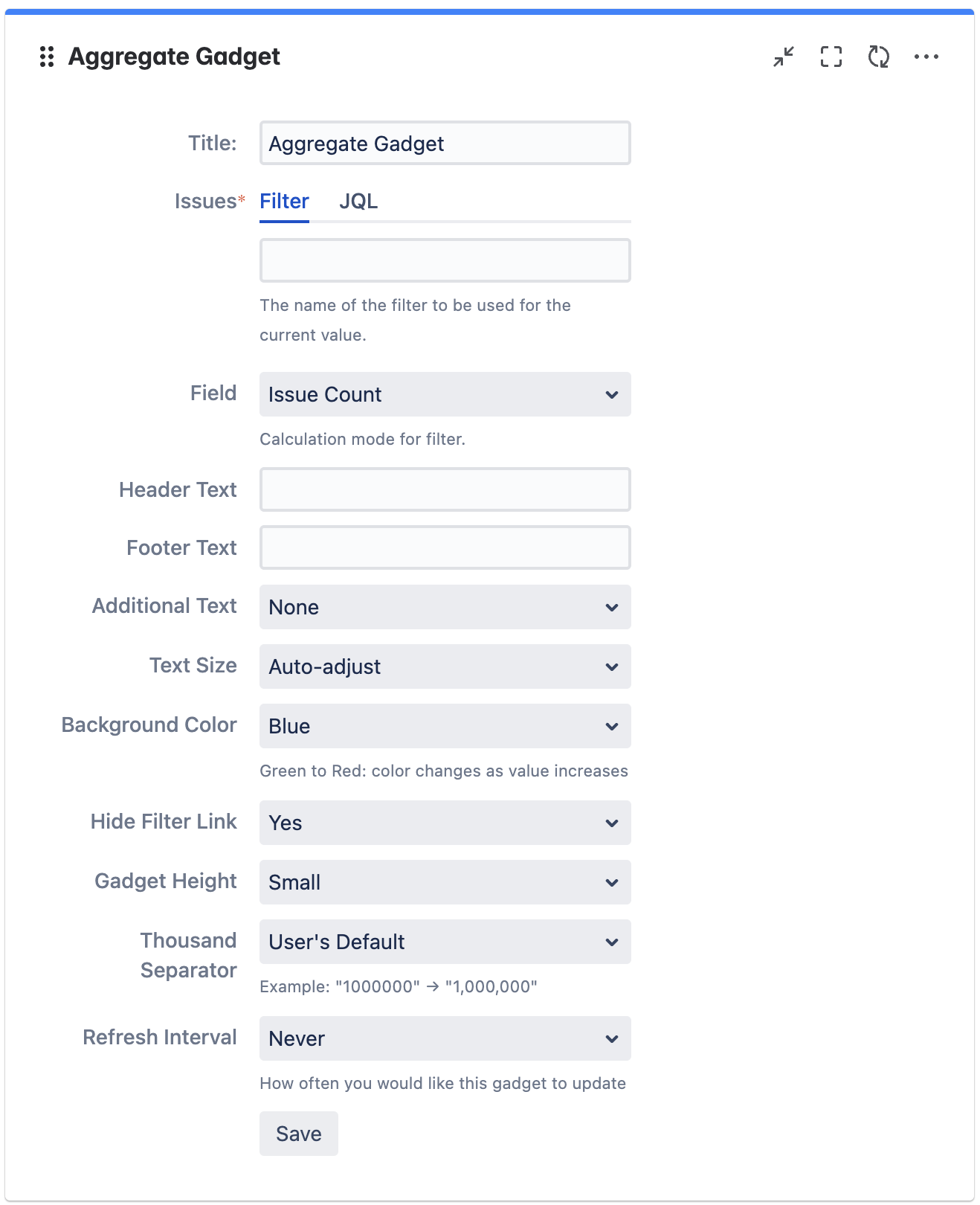Open the Additional Text dropdown

click(x=445, y=607)
